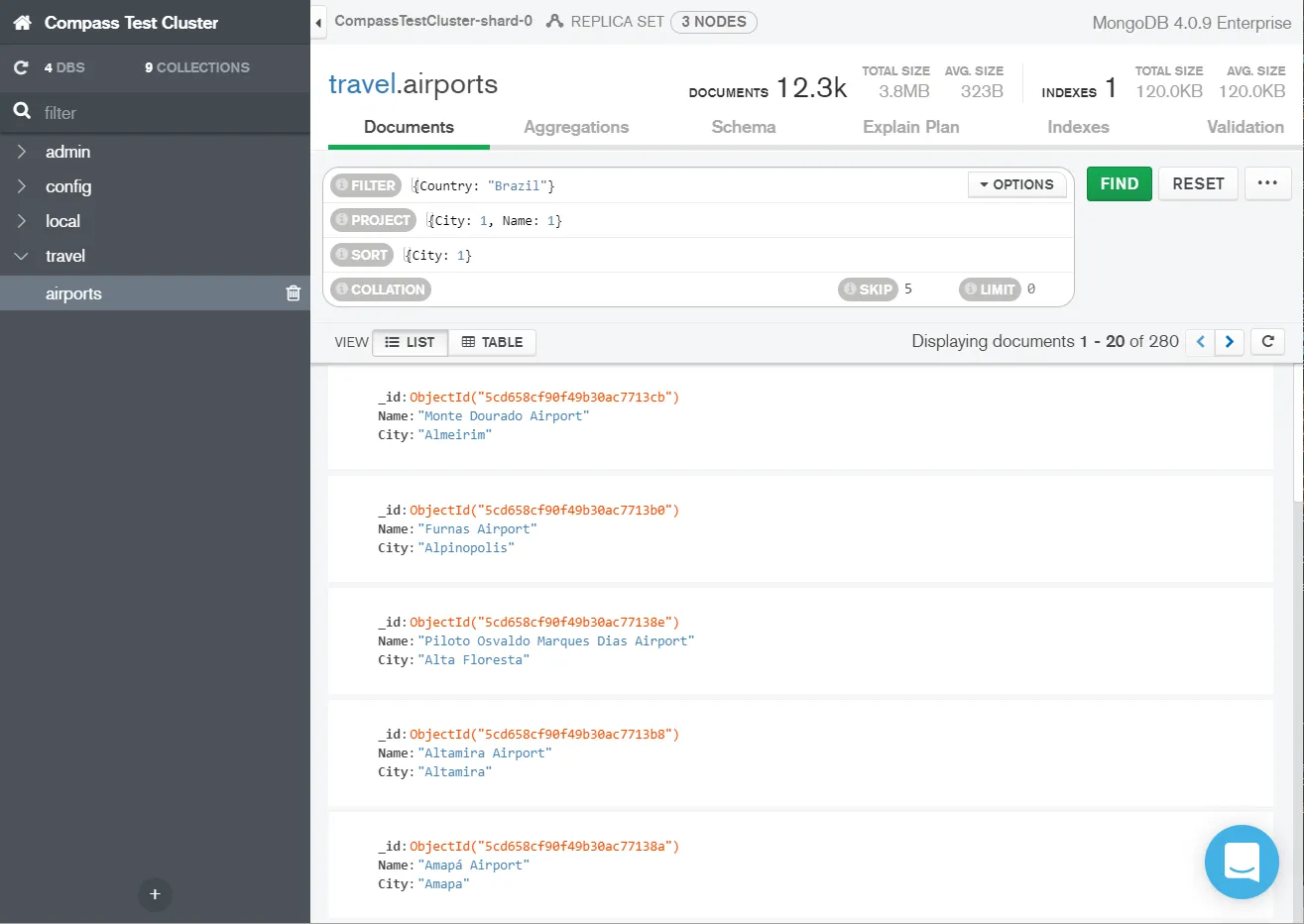Go to next page of documents
The image size is (1304, 924).
(x=1230, y=341)
